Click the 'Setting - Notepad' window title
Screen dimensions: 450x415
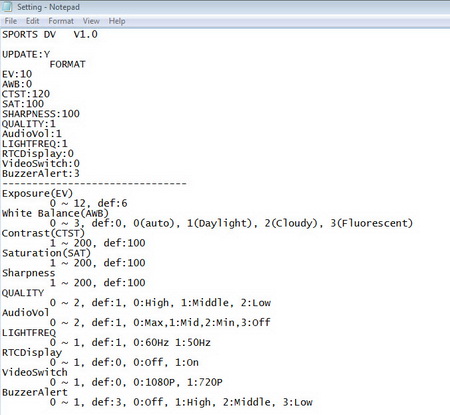(x=48, y=7)
